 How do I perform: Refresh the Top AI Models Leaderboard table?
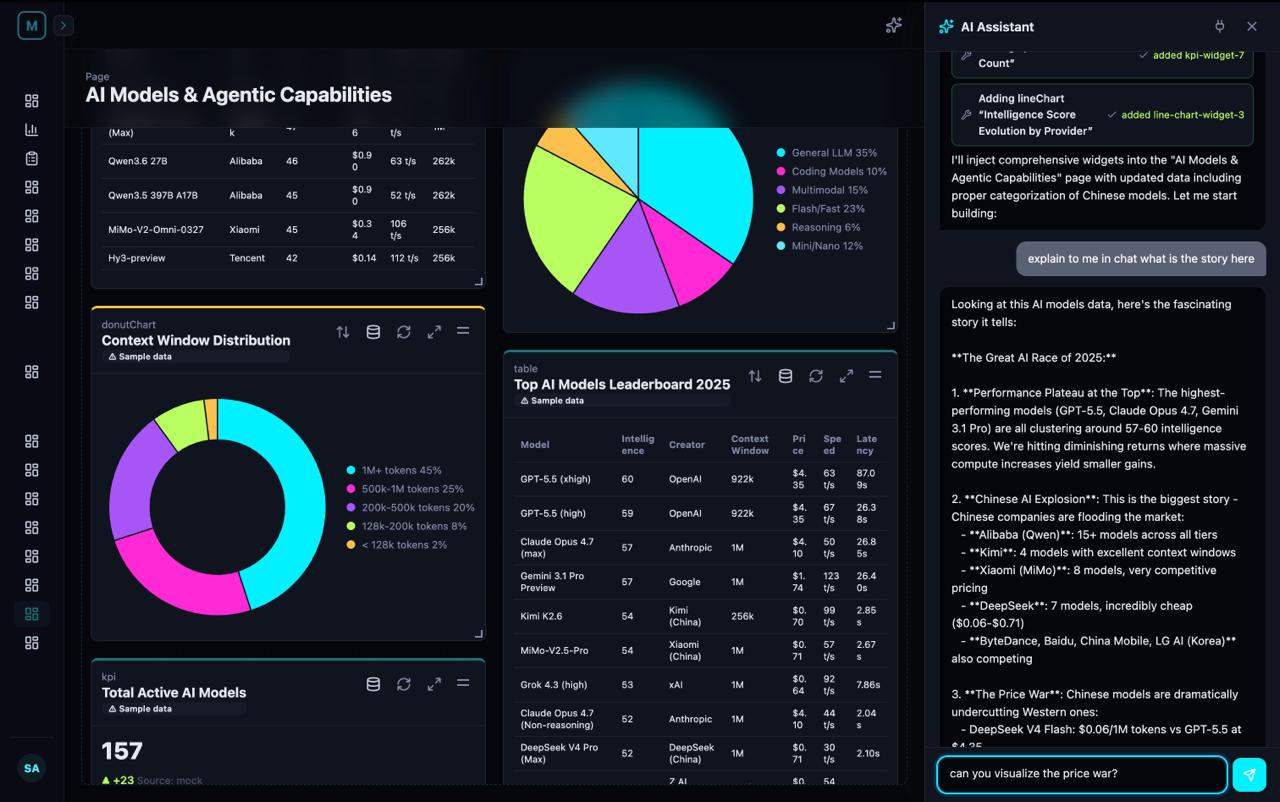816,376
